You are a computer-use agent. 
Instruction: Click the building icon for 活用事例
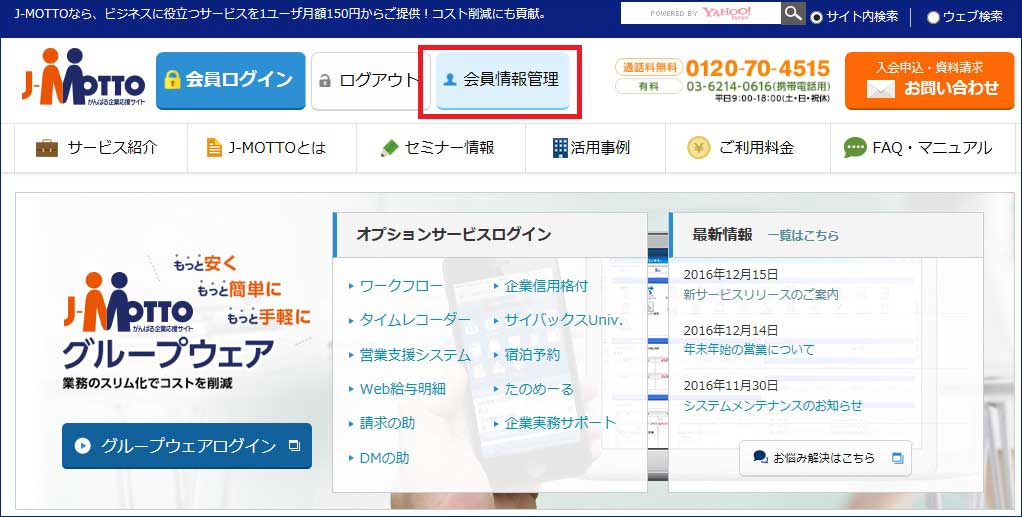tap(560, 148)
